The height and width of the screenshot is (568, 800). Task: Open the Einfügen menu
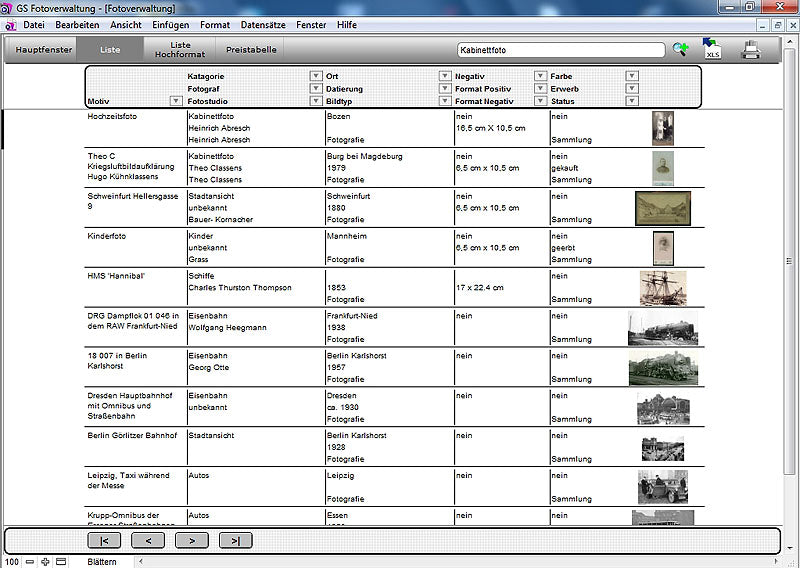tap(171, 24)
